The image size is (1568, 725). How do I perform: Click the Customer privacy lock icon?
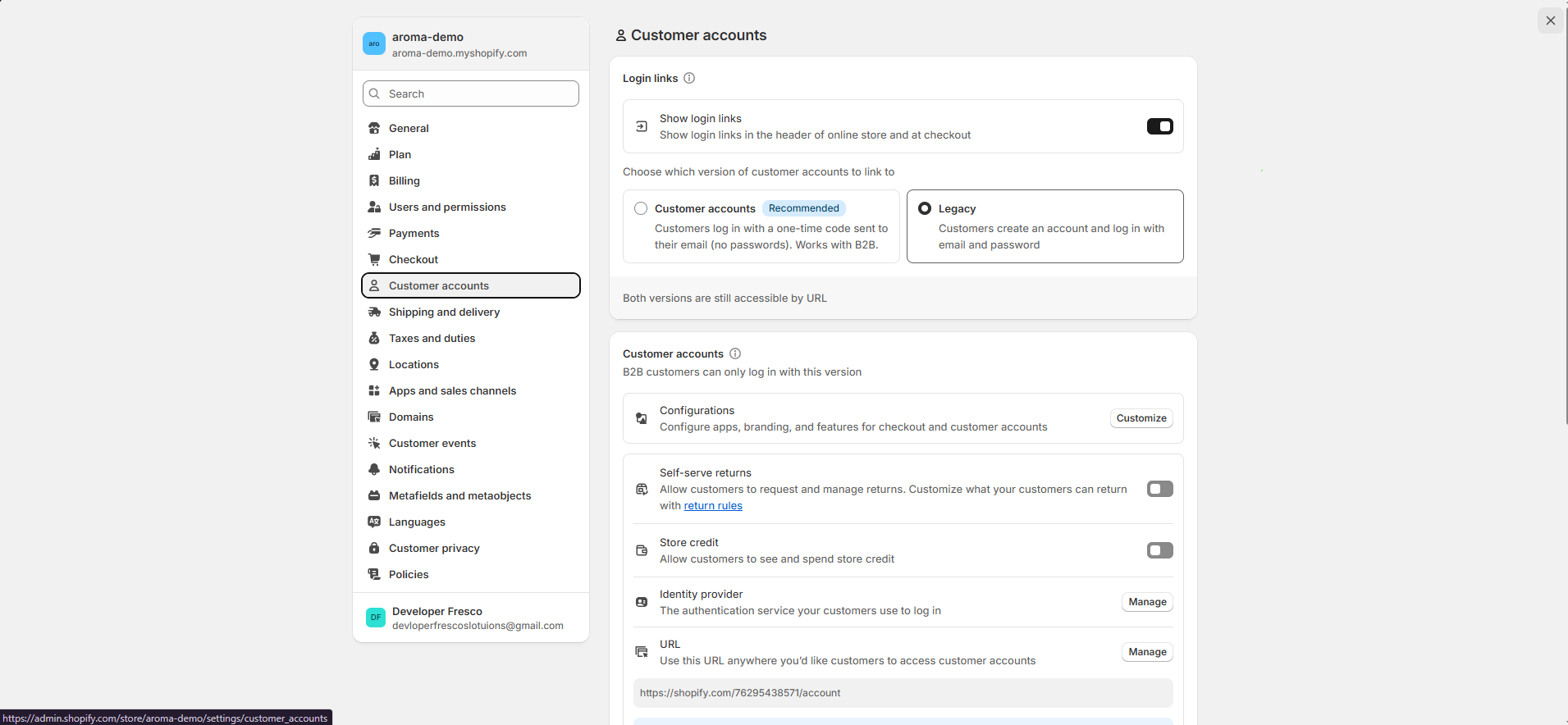(374, 548)
